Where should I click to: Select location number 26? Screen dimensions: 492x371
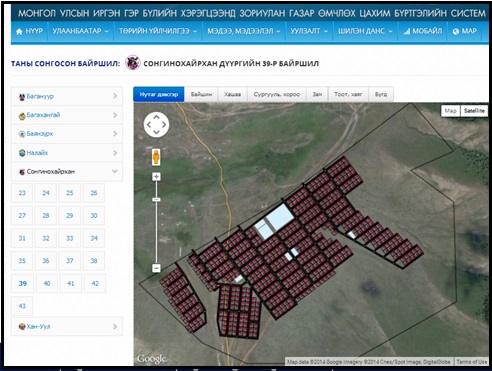94,193
